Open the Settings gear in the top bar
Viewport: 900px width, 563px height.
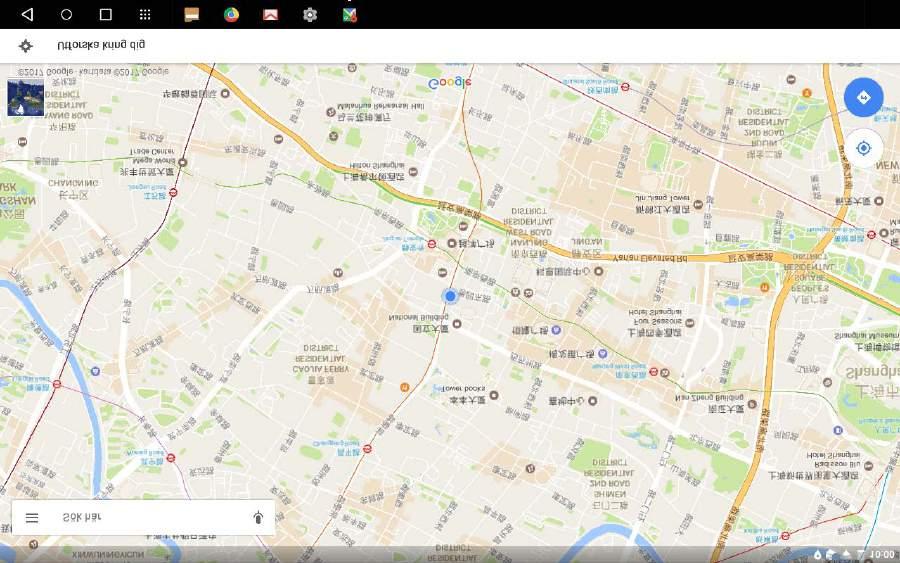(310, 14)
